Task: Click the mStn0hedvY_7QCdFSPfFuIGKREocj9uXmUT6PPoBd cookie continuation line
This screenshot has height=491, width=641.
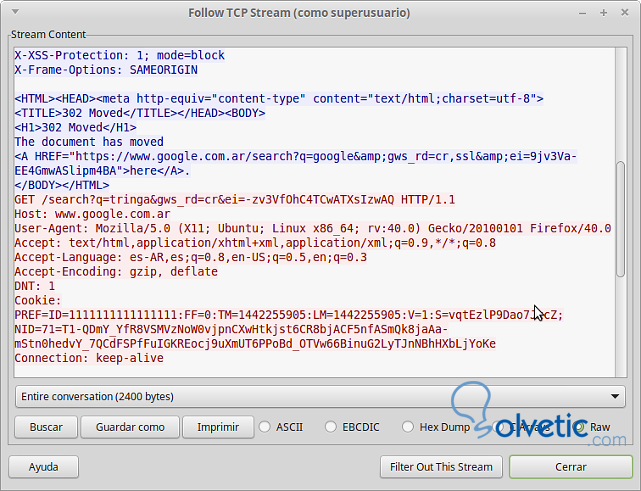Action: pos(255,344)
